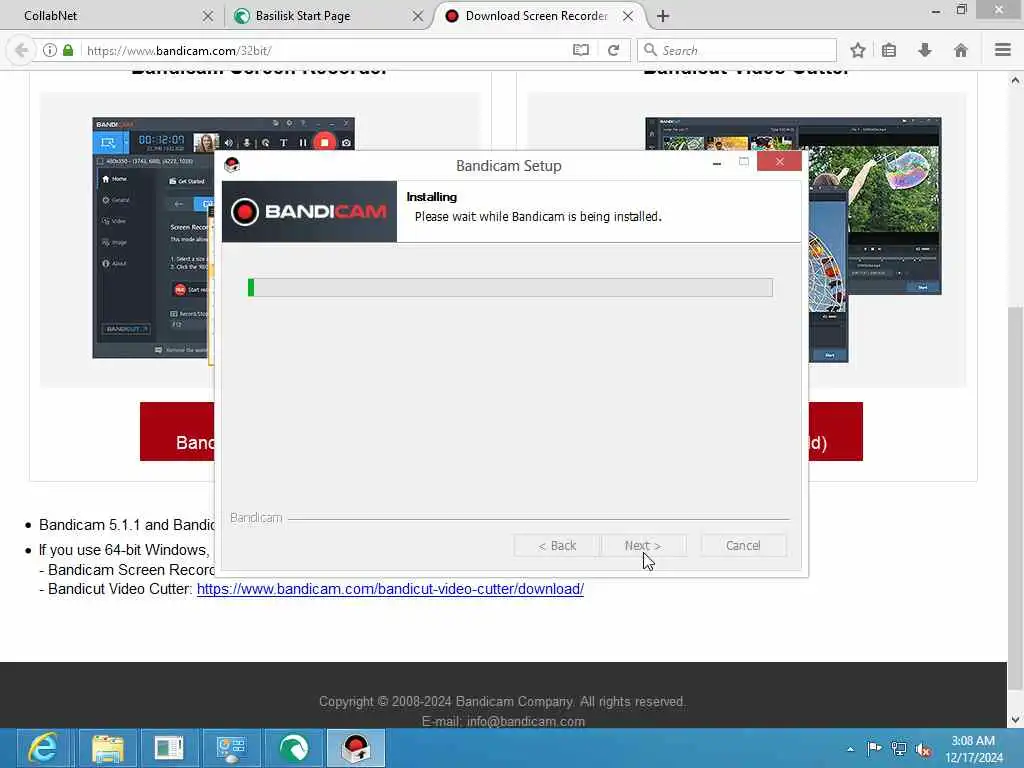Click the red Bandicut download button on page

click(x=835, y=432)
